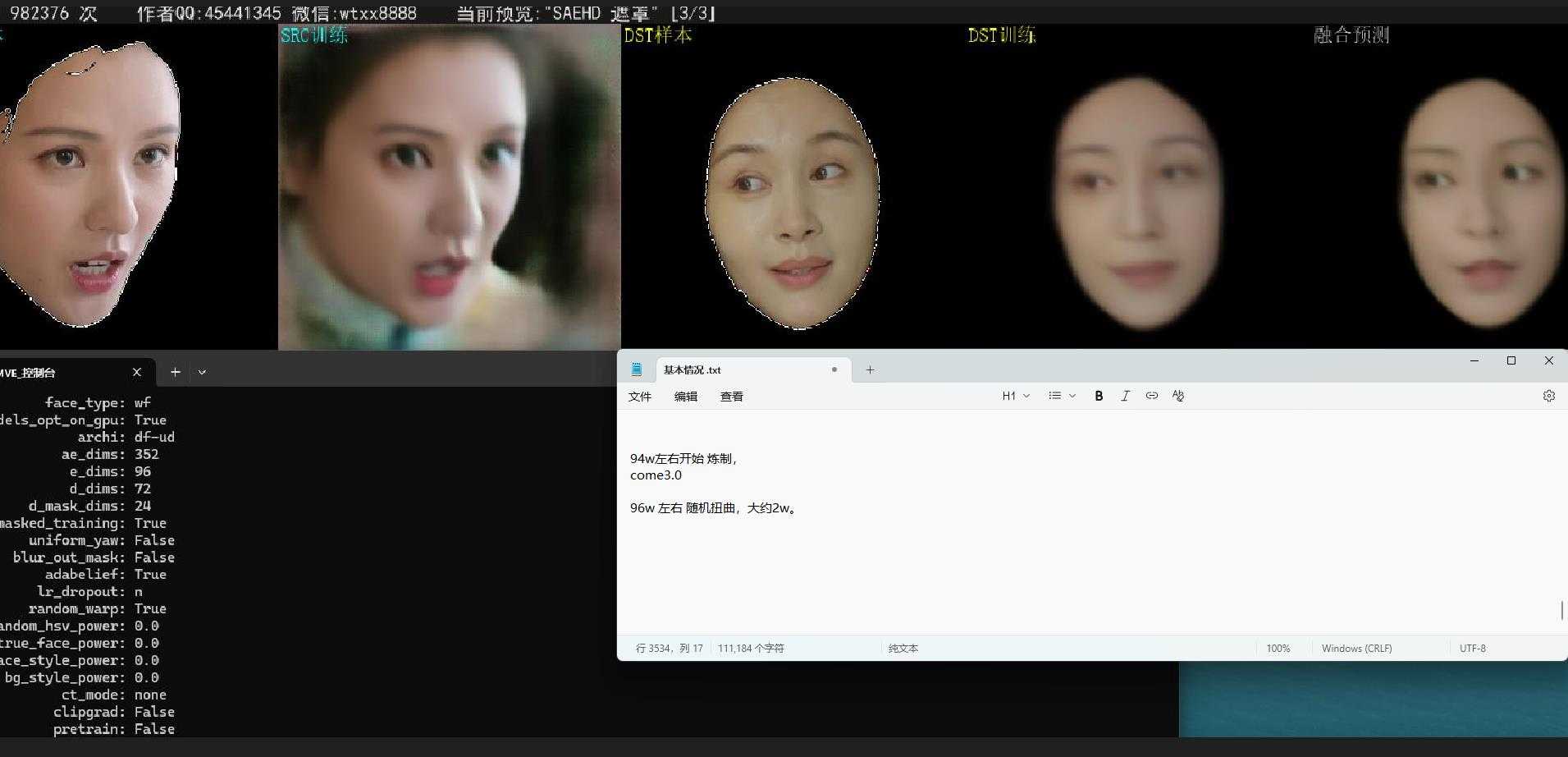The width and height of the screenshot is (1568, 757).
Task: Open the 编辑 menu
Action: [685, 397]
